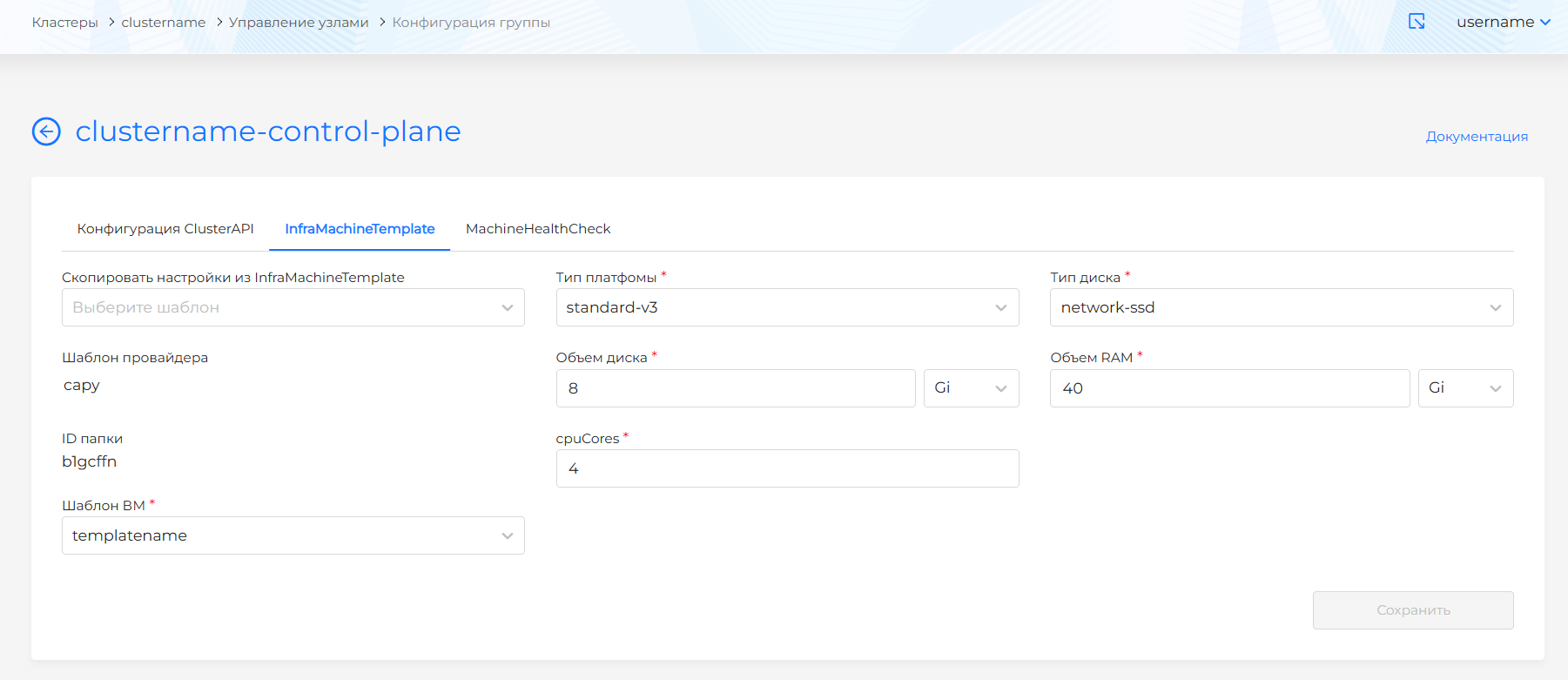Click into the cpuCores input field

pyautogui.click(x=787, y=468)
